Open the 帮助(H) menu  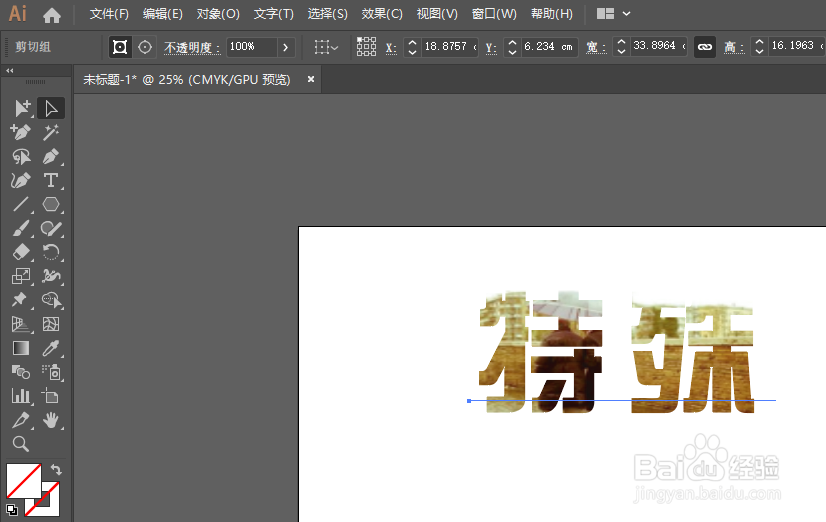click(x=552, y=14)
